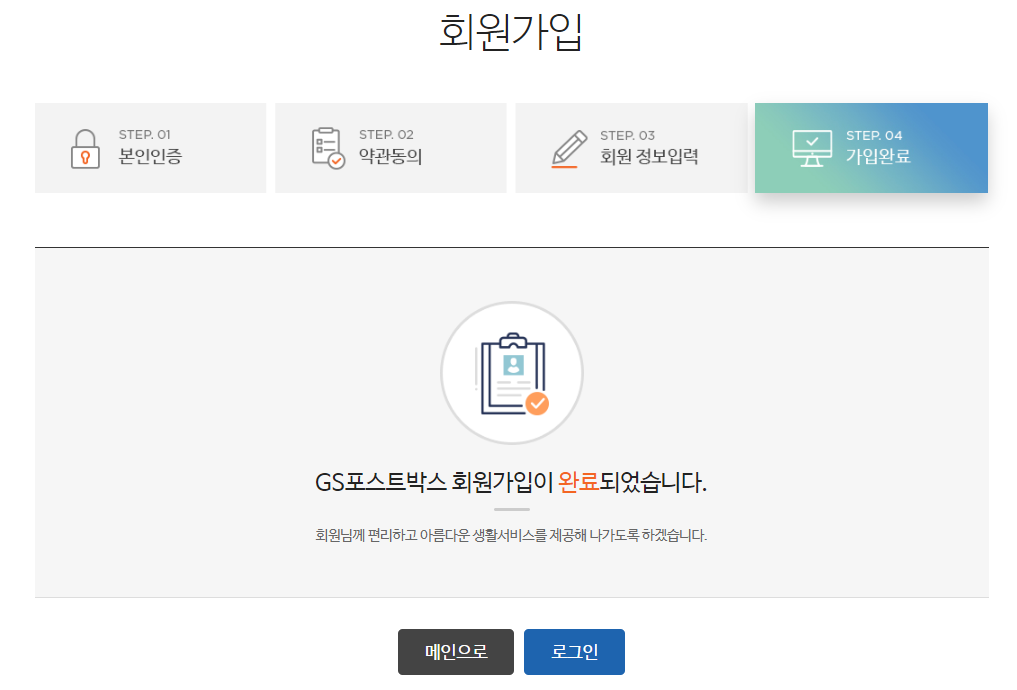Select the 약관동의 step label
This screenshot has width=1017, height=690.
tap(390, 156)
